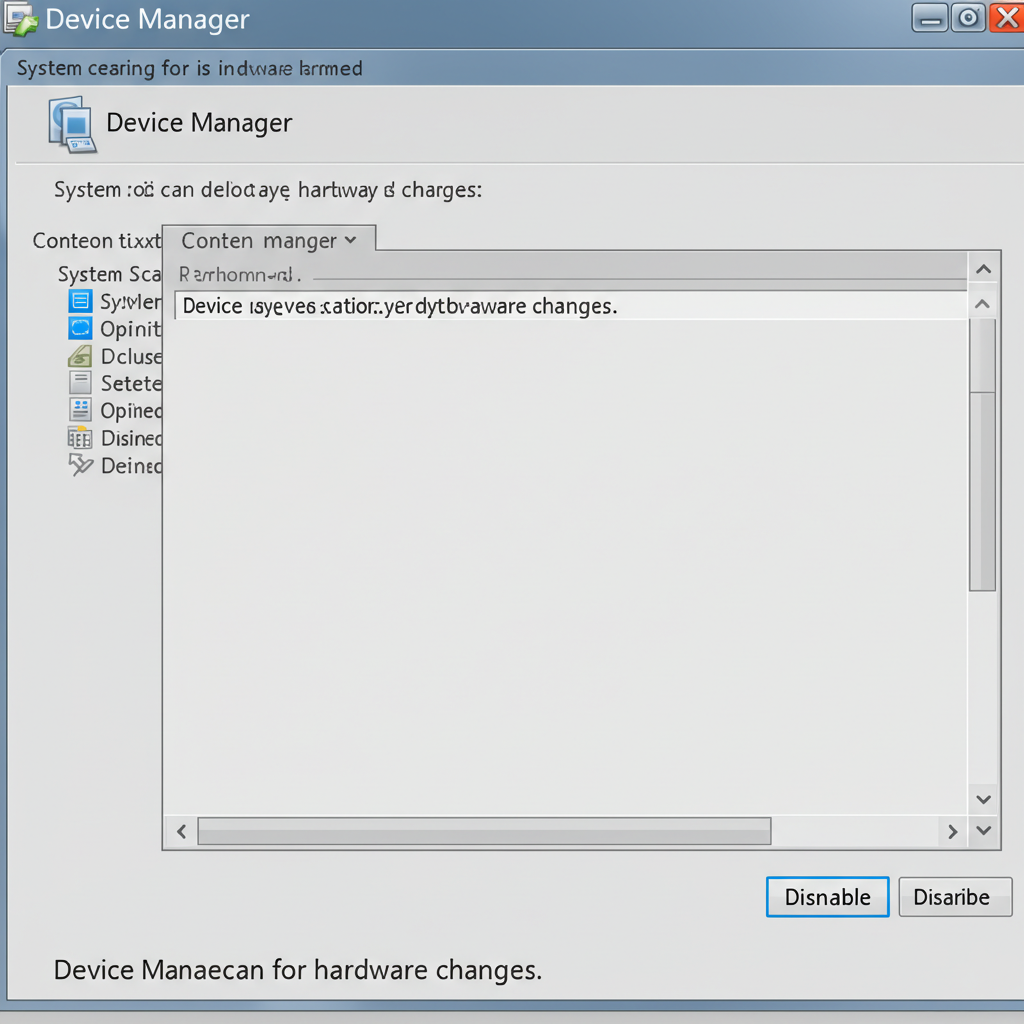The image size is (1024, 1024).
Task: Click the bottom-right corner down arrow
Action: tap(984, 831)
